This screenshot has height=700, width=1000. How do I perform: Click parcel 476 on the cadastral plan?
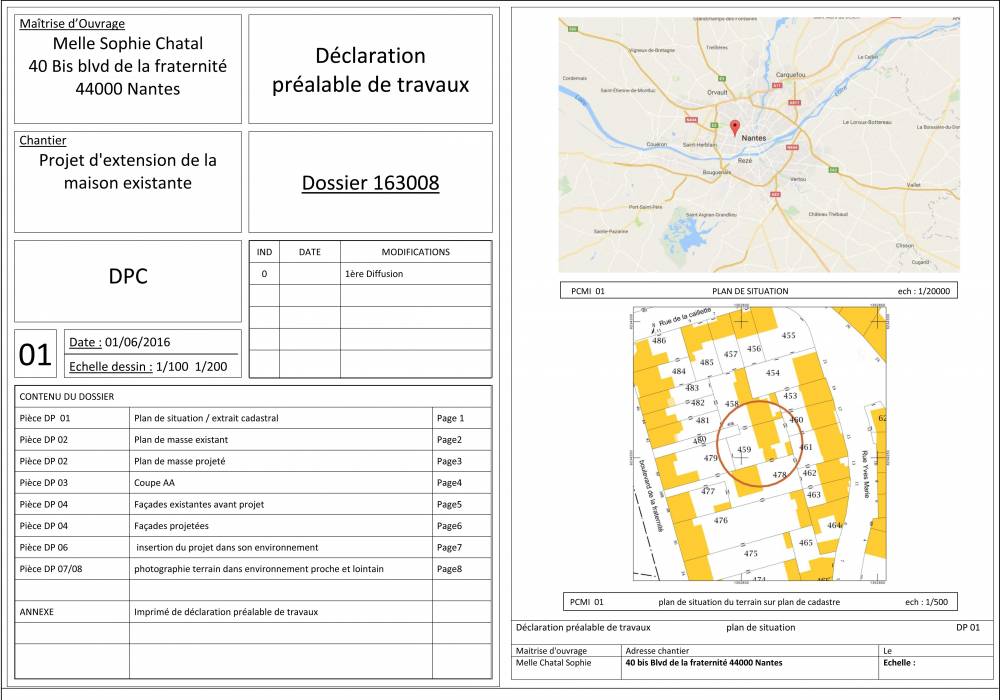coord(721,520)
